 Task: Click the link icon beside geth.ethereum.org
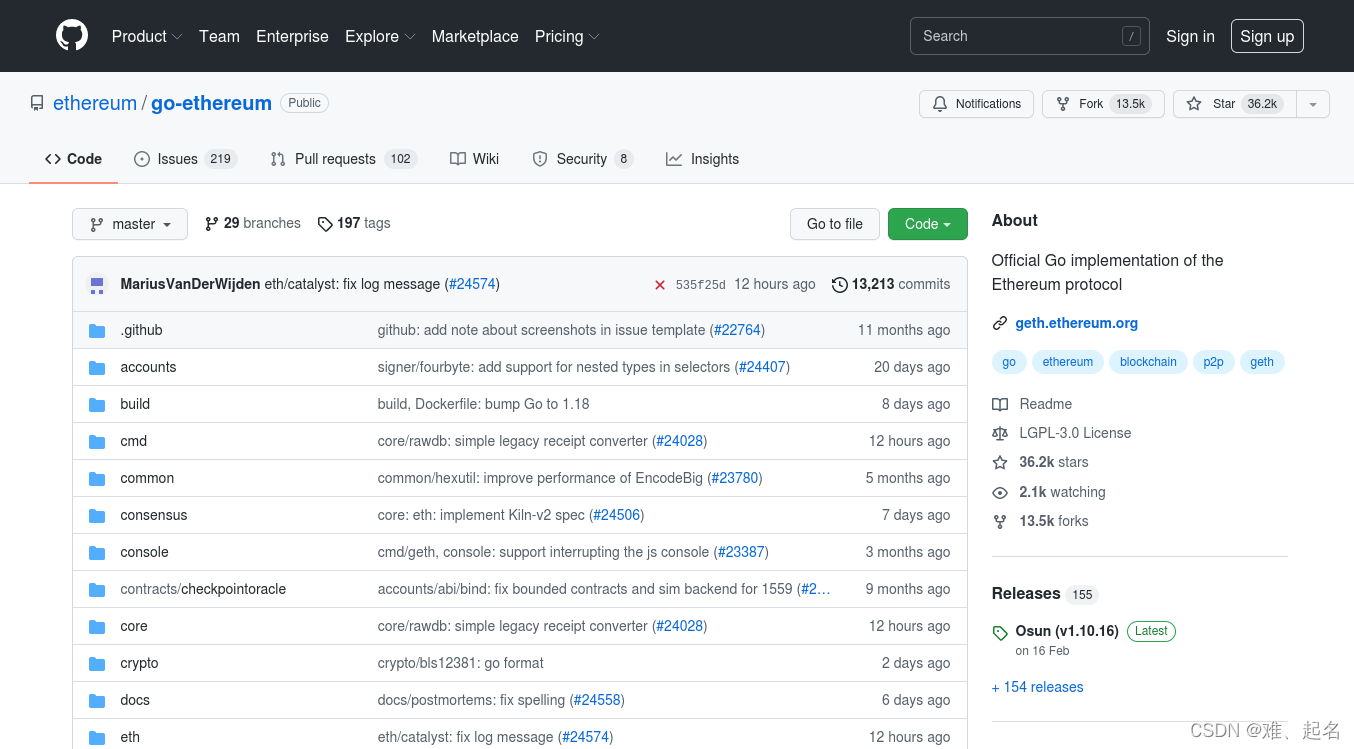coord(1000,323)
